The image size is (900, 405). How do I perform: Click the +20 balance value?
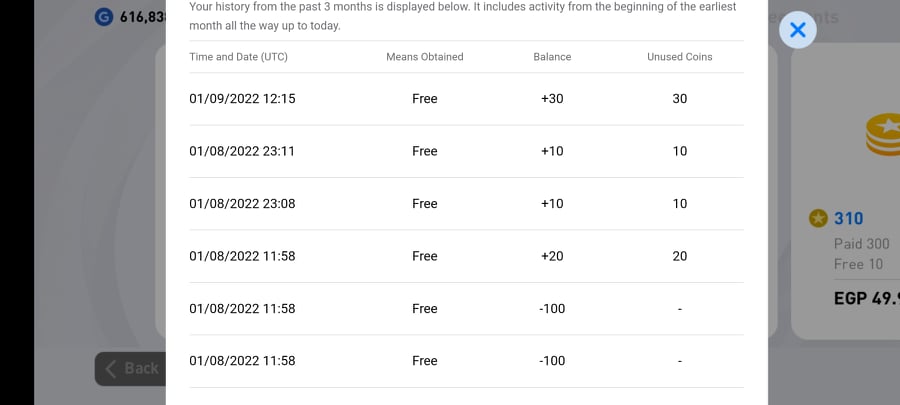click(x=552, y=256)
